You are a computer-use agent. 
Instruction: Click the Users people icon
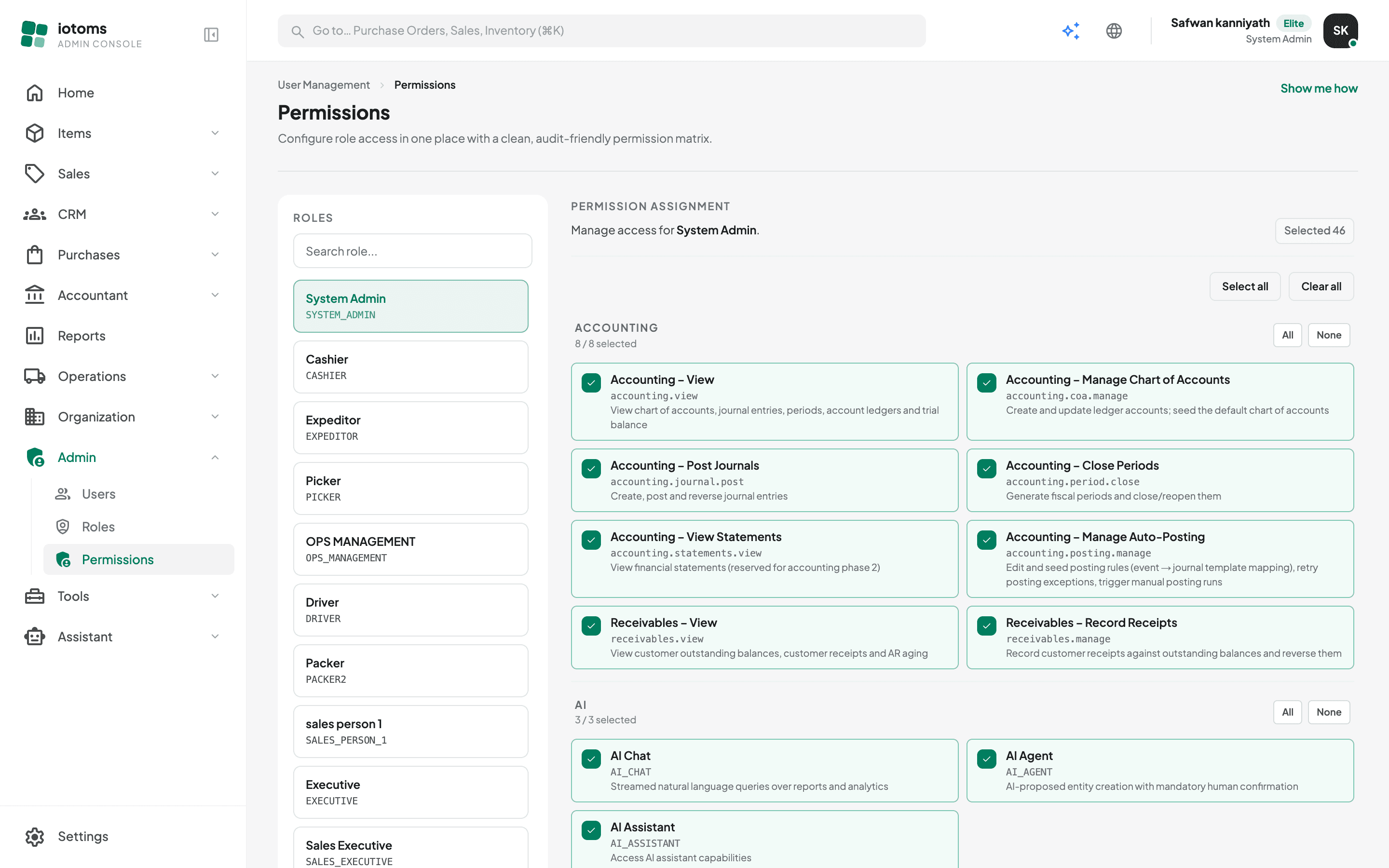point(63,494)
